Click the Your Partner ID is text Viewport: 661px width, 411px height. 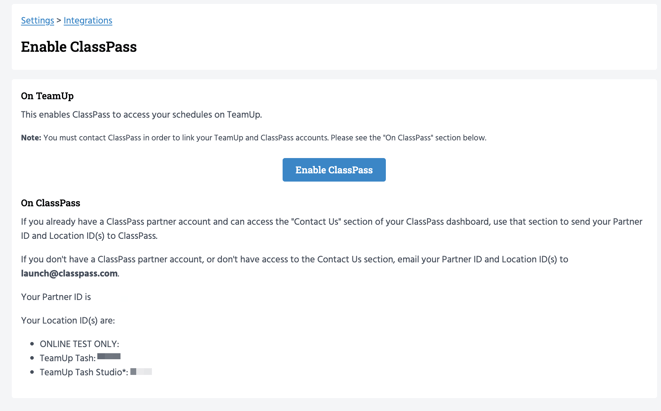click(56, 297)
